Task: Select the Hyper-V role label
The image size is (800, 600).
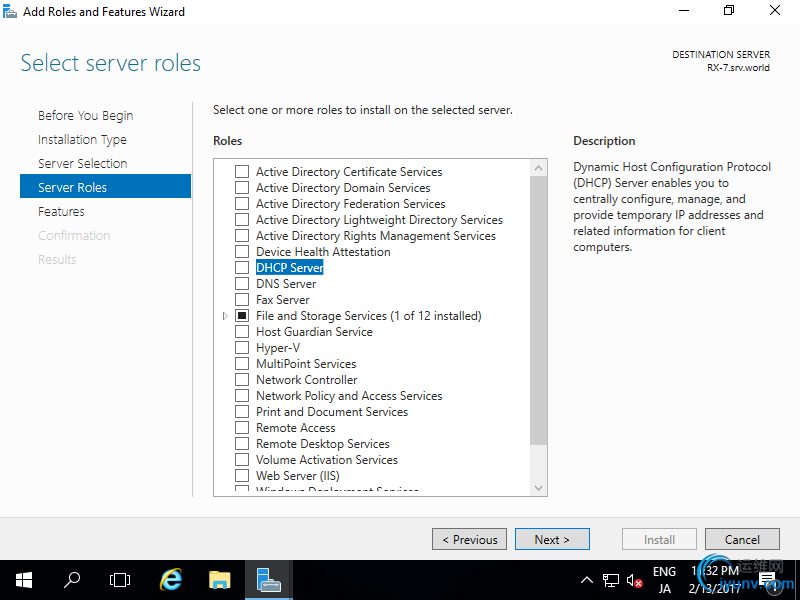Action: (278, 347)
